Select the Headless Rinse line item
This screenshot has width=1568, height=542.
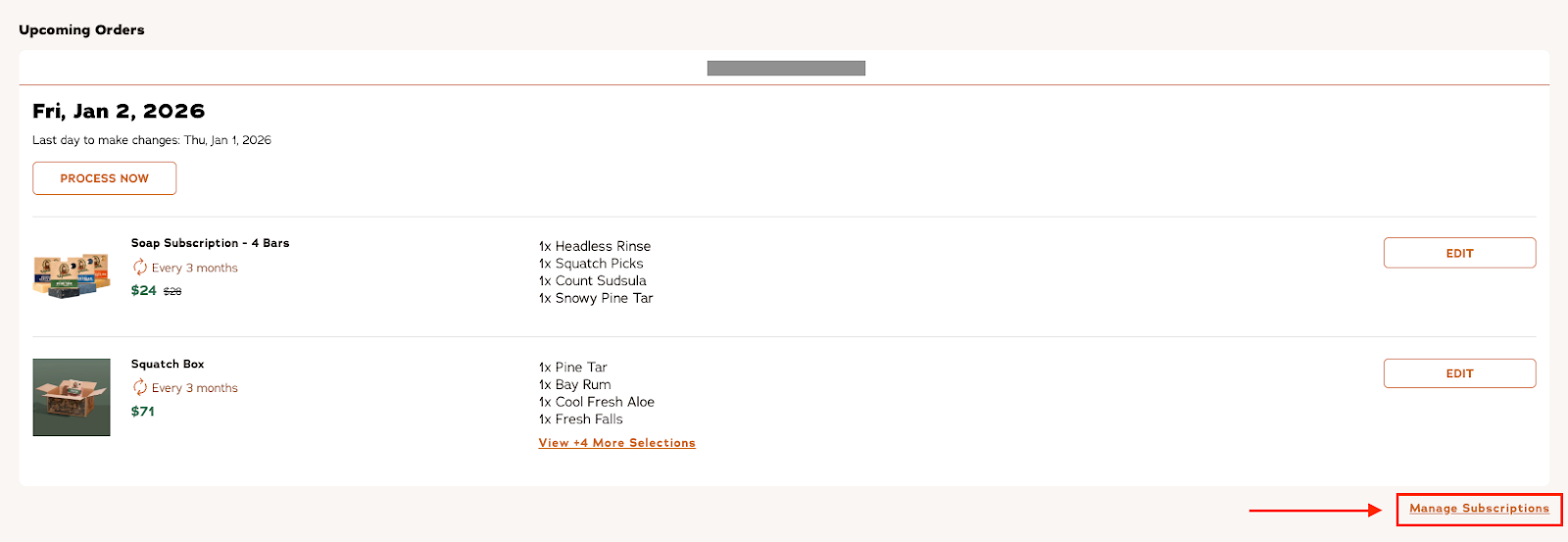595,246
